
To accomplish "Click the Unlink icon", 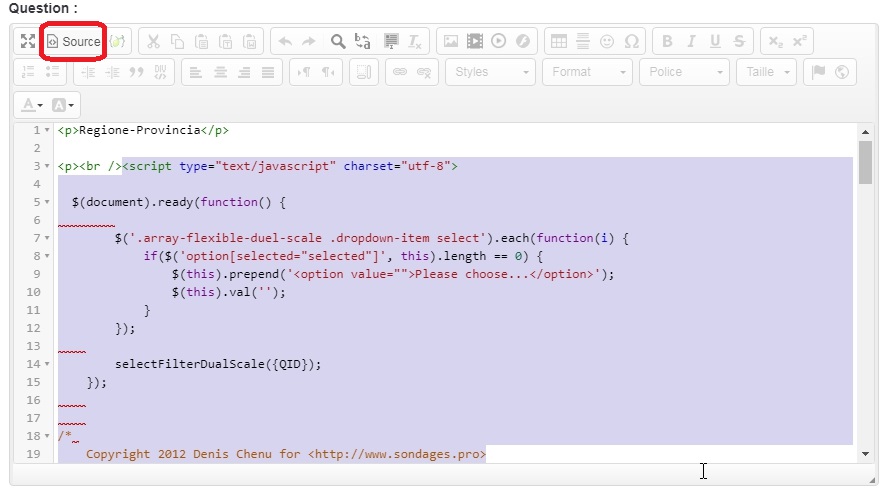I will (x=424, y=72).
